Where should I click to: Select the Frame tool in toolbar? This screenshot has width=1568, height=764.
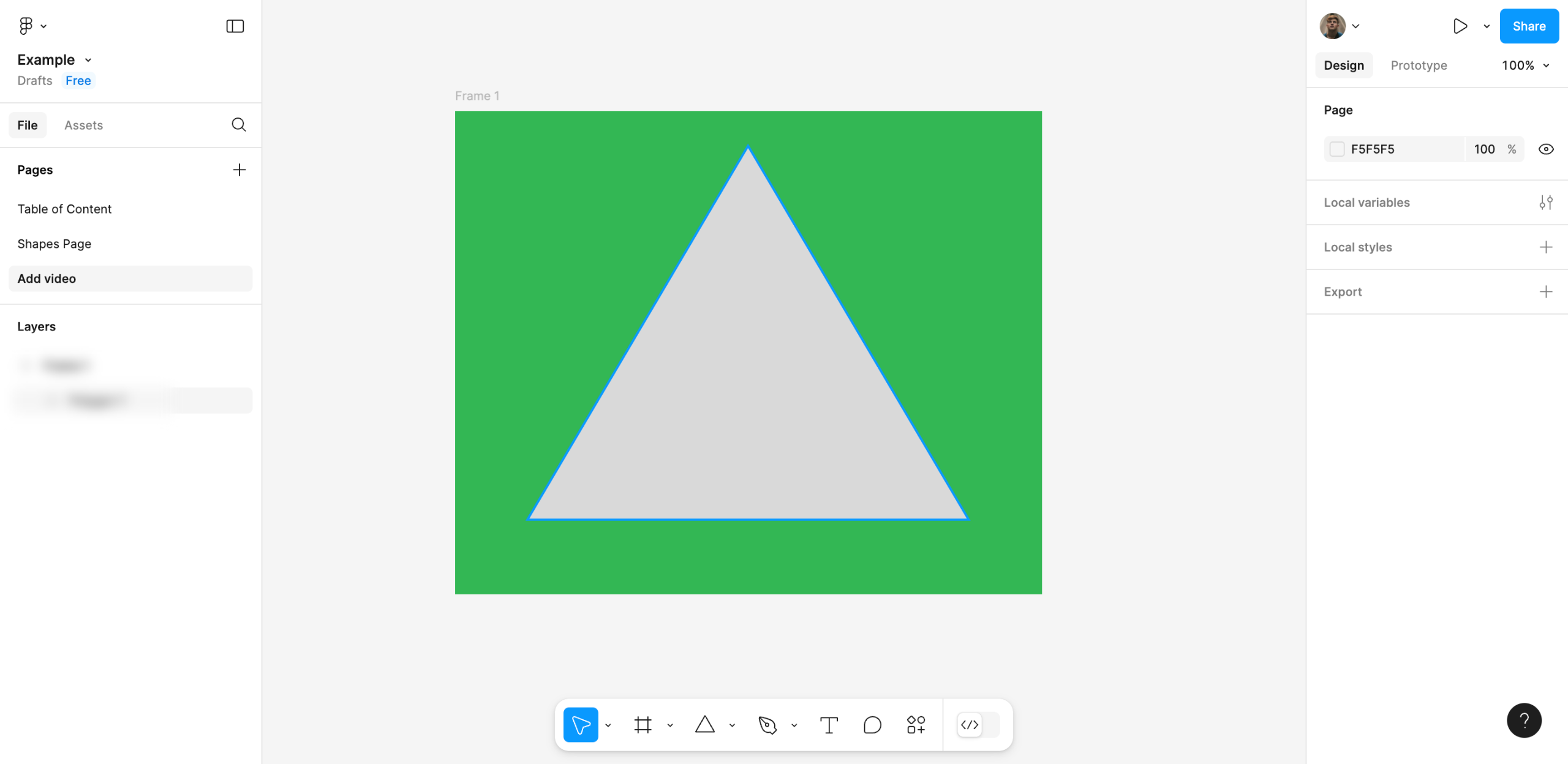643,725
